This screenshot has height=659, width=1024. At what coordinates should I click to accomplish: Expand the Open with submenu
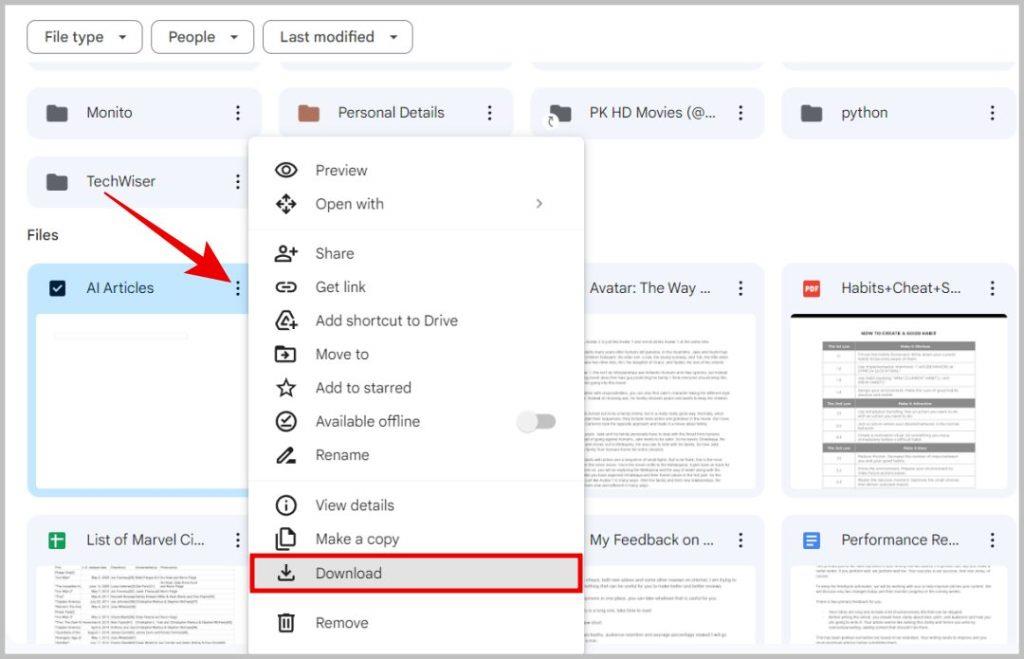coord(416,204)
